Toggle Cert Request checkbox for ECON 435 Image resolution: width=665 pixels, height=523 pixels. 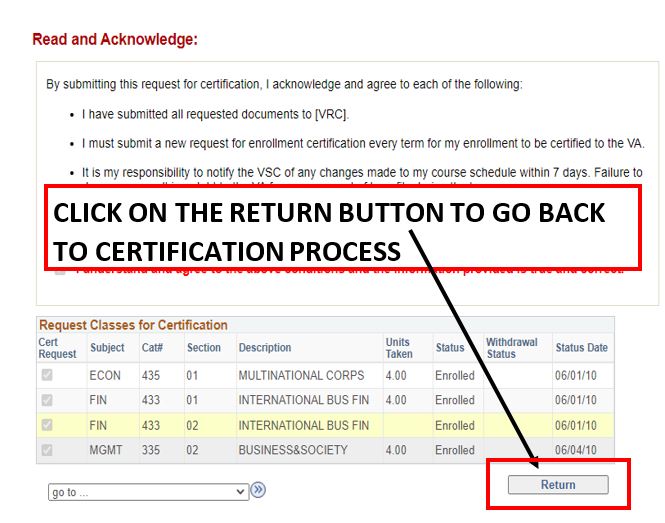point(47,375)
